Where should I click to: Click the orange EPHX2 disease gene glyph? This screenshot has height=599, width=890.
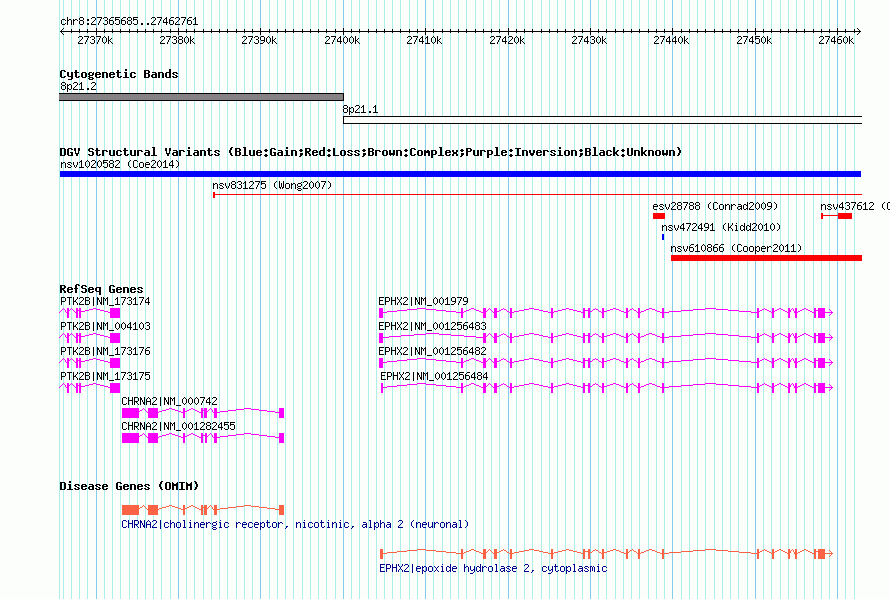(606, 554)
